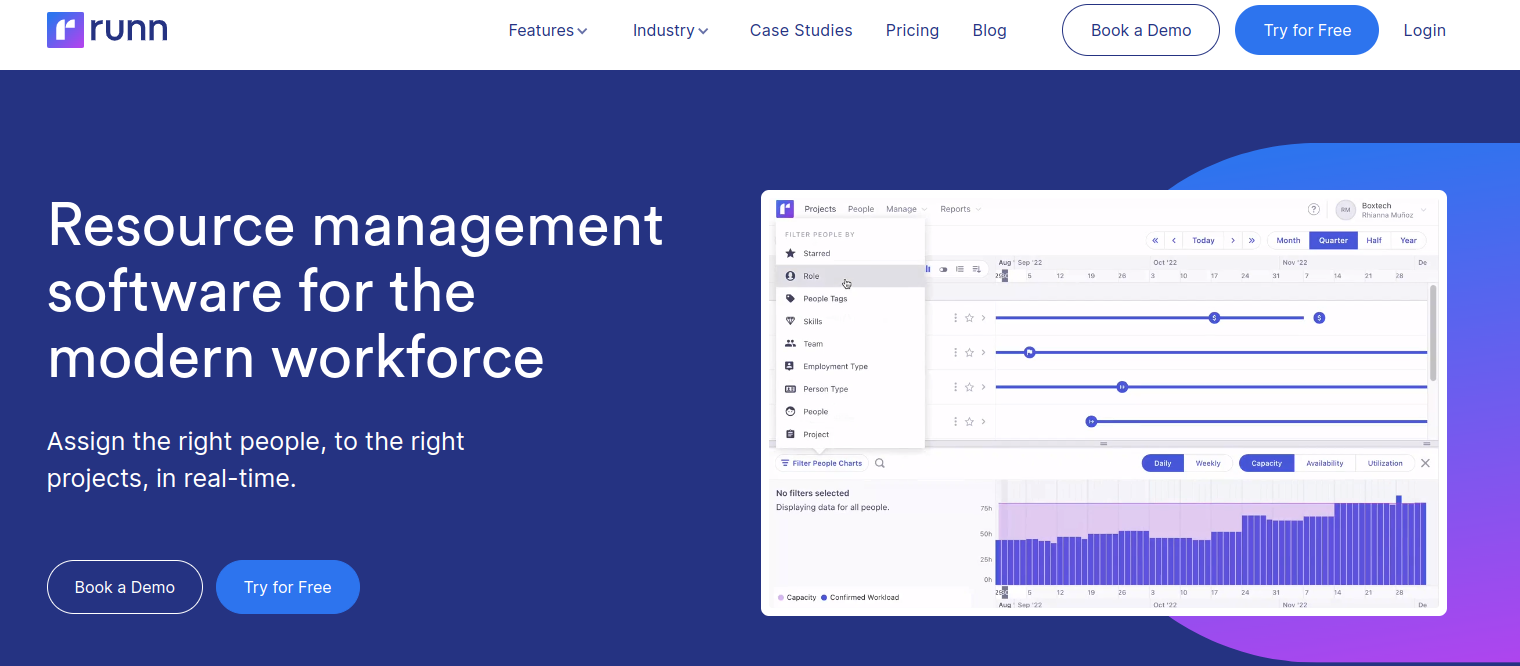Click the Today button
This screenshot has width=1520, height=666.
1204,240
